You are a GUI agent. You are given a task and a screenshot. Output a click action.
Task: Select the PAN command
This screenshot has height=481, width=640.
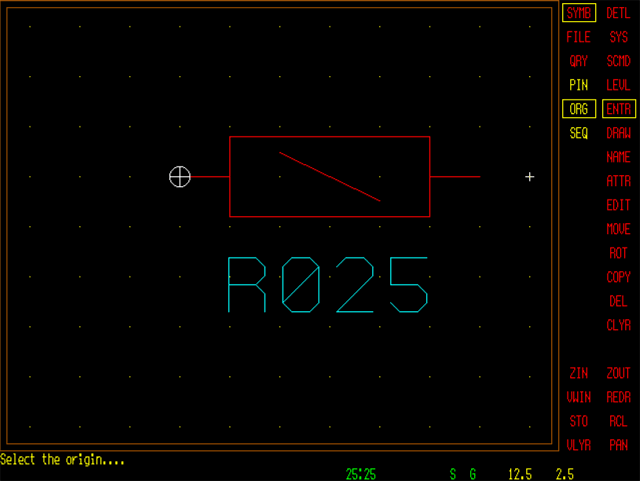(x=618, y=445)
